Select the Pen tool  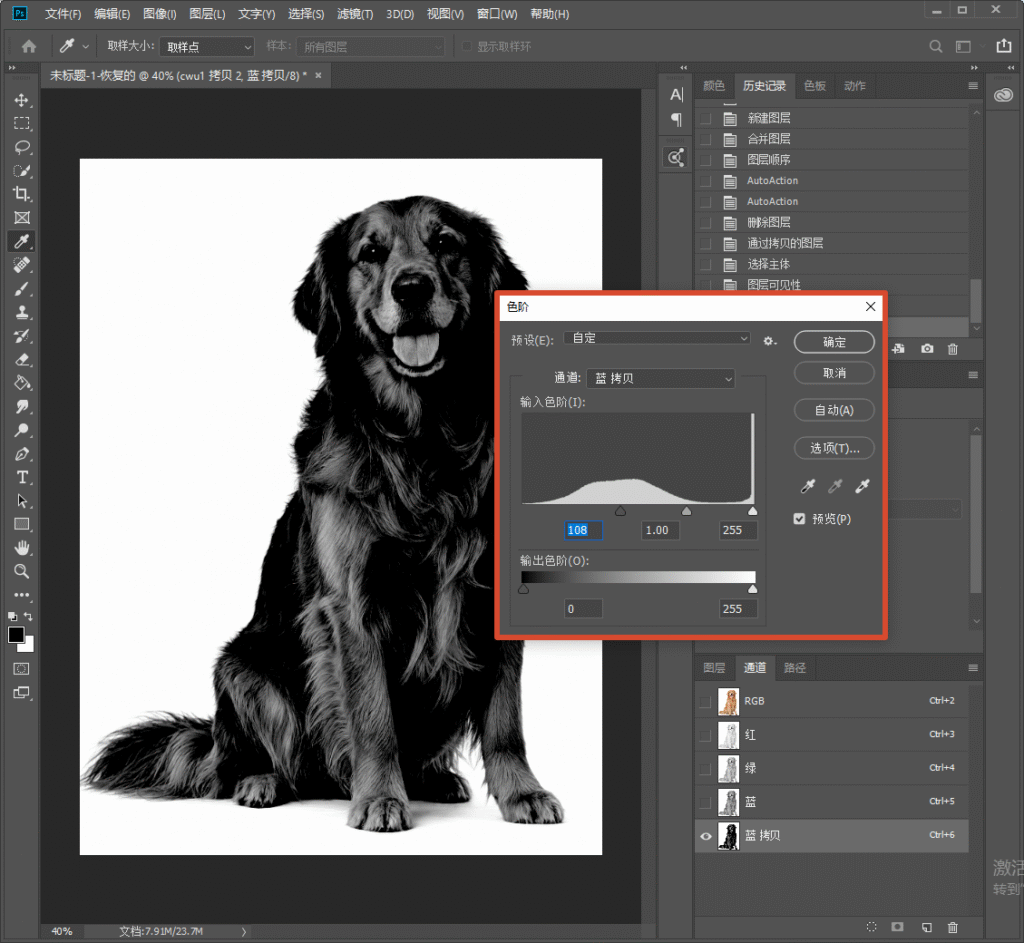click(x=22, y=454)
